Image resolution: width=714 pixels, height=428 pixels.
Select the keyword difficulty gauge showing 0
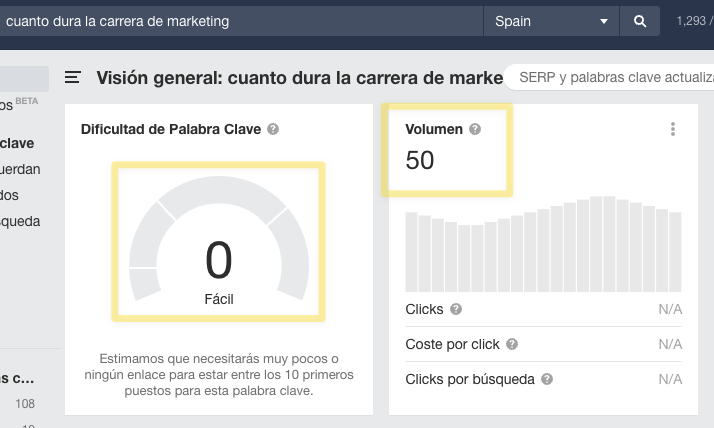(218, 243)
